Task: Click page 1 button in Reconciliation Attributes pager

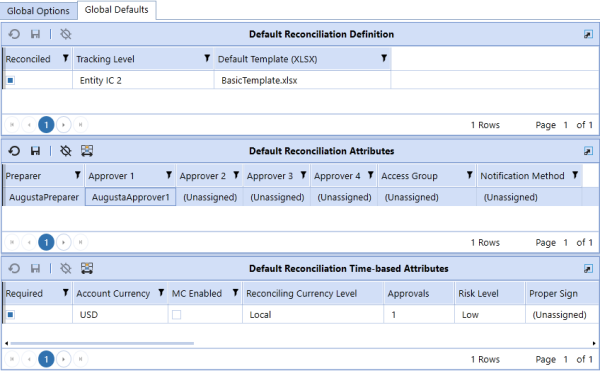Action: (x=46, y=242)
